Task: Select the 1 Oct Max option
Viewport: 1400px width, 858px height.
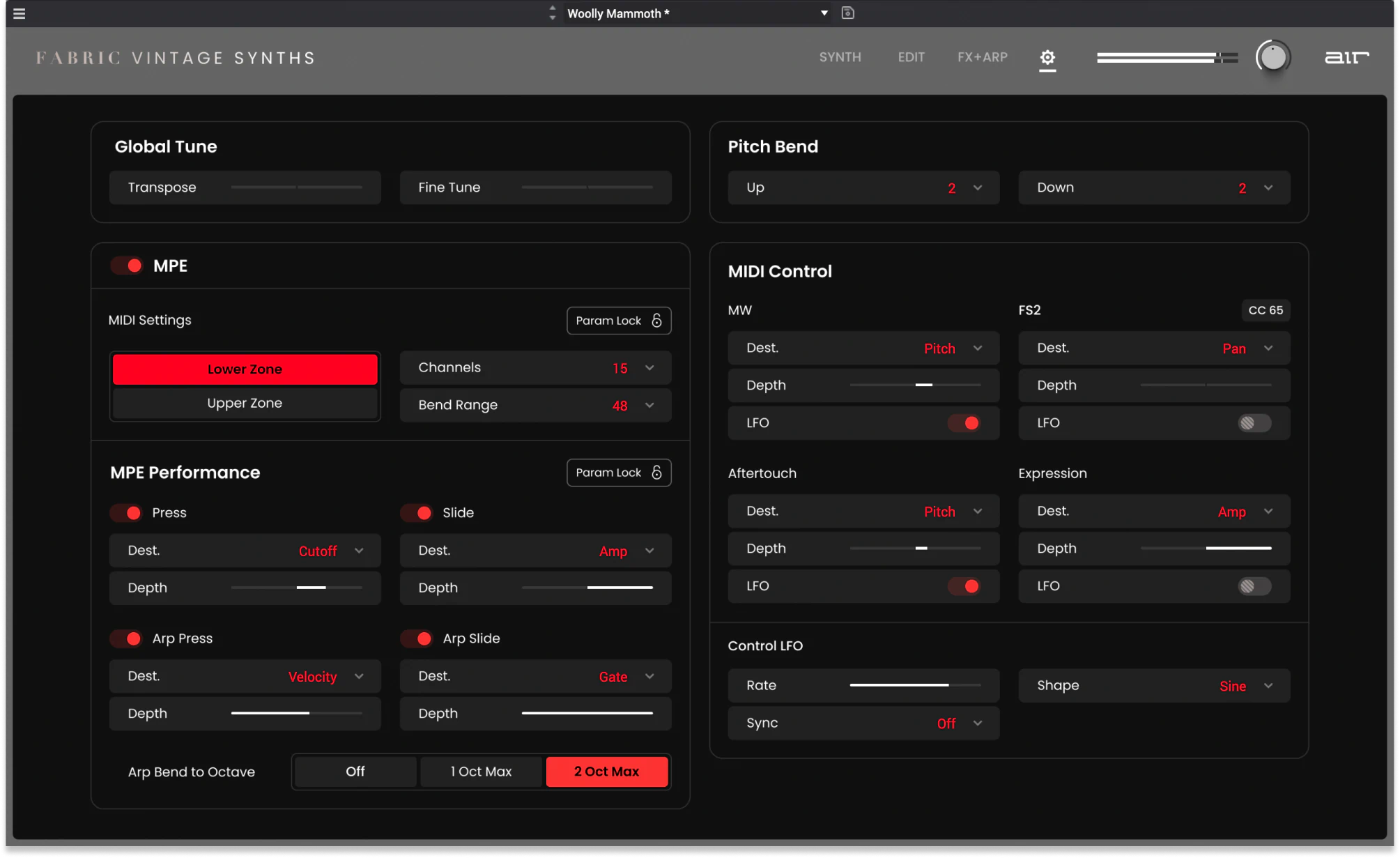Action: click(481, 772)
